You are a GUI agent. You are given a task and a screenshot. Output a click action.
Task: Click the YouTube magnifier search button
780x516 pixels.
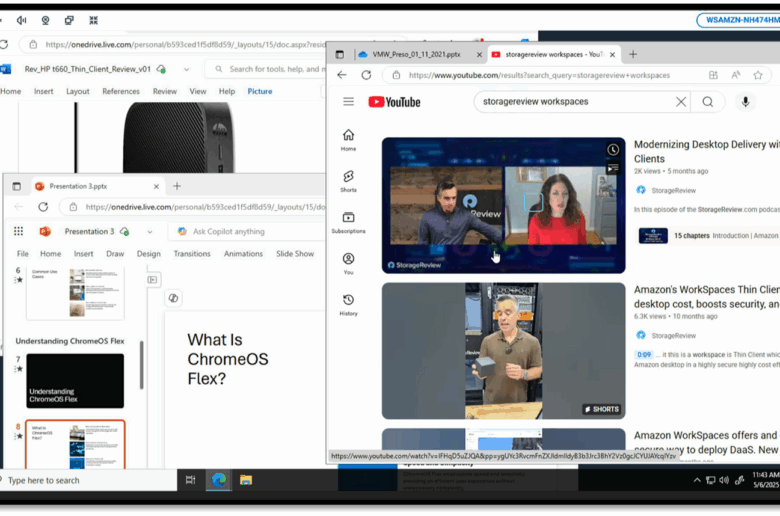(707, 102)
